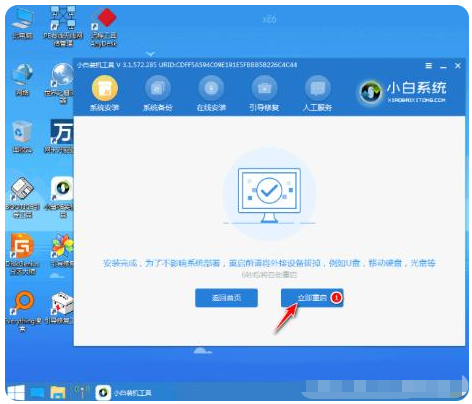Click the first-aid kit 引导修复 shortcut
This screenshot has height=404, width=472.
pyautogui.click(x=62, y=307)
